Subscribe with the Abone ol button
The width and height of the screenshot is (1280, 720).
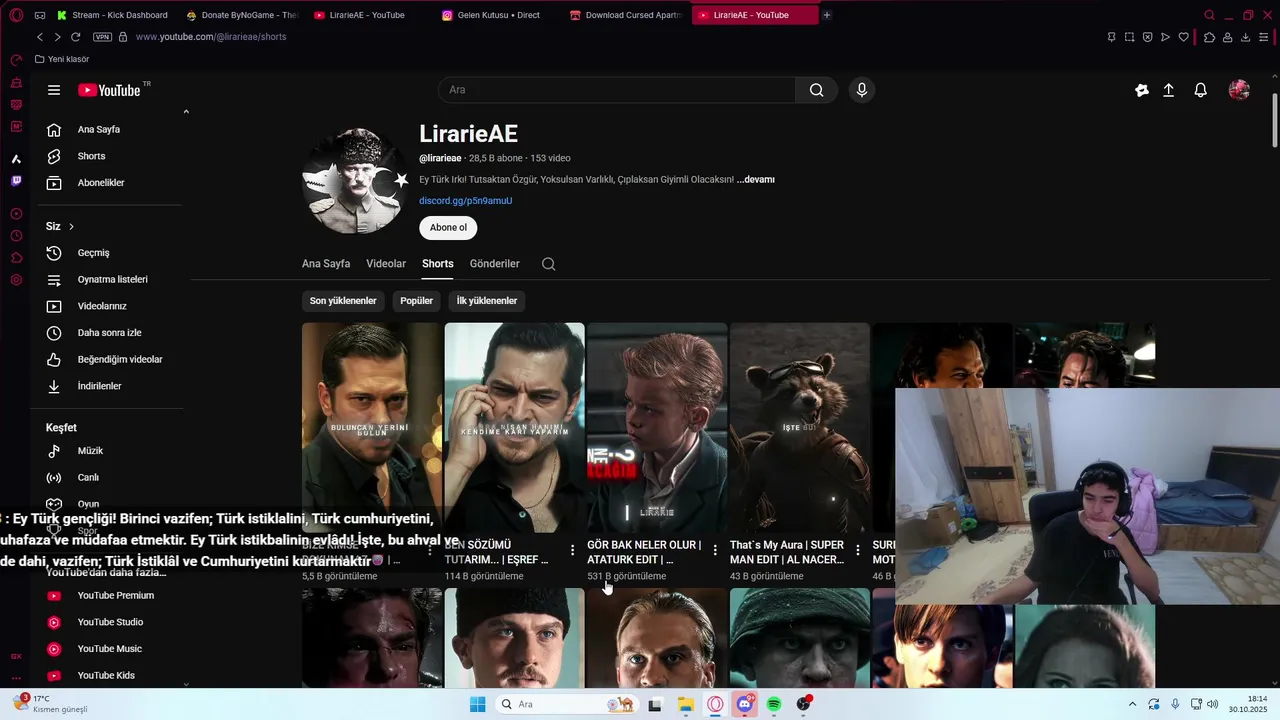click(448, 228)
